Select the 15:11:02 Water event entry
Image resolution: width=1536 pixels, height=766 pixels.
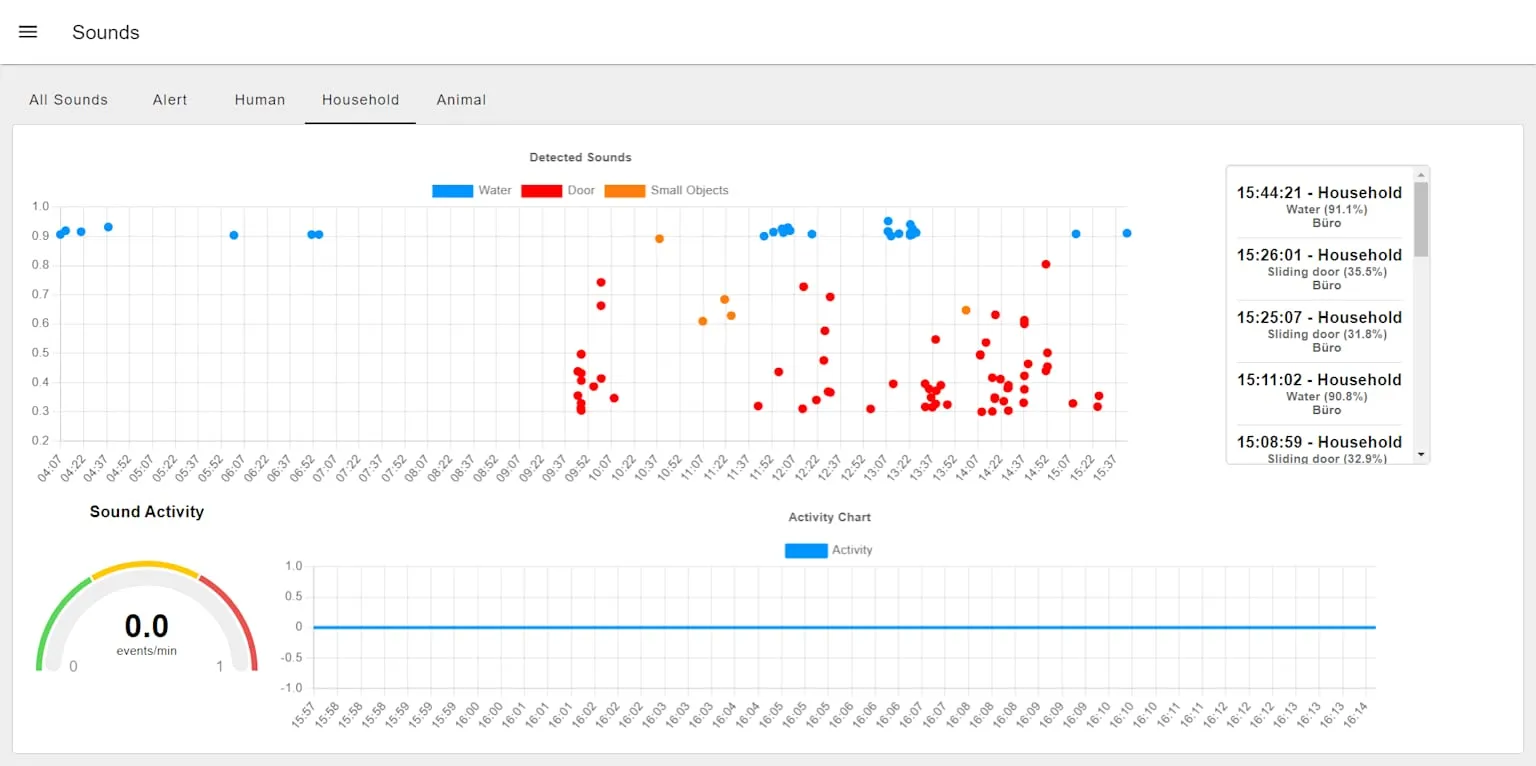click(1319, 394)
